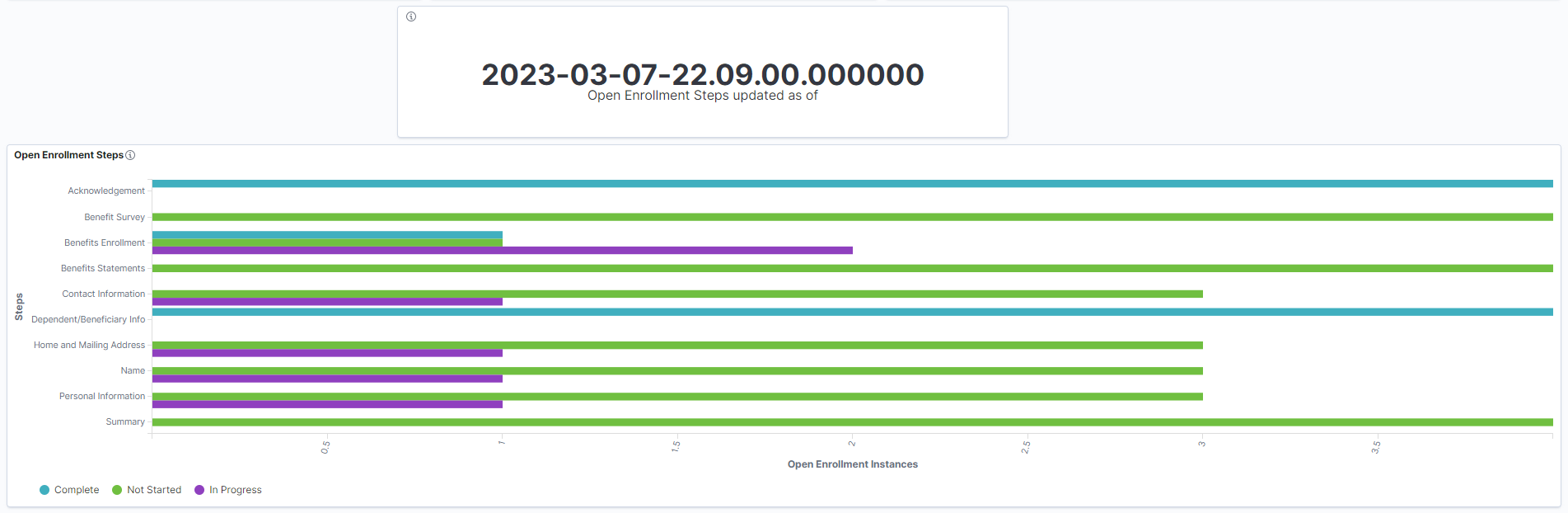The width and height of the screenshot is (1568, 513).
Task: Click the Summary Not Started bar
Action: pos(853,422)
